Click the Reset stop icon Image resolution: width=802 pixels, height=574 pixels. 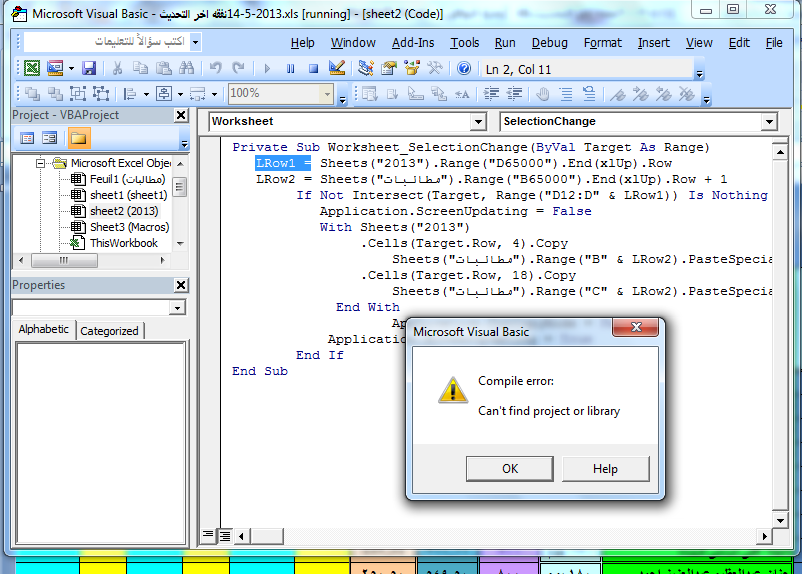click(x=313, y=68)
